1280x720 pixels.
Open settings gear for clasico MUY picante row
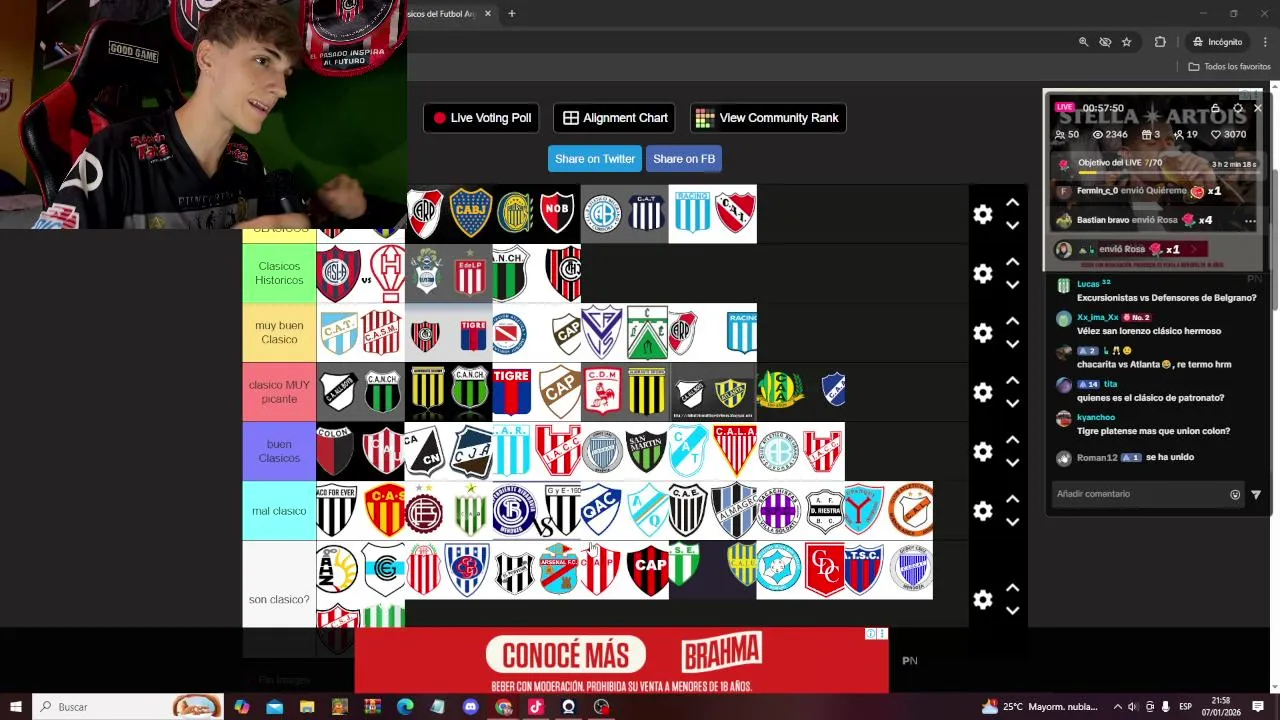coord(983,392)
